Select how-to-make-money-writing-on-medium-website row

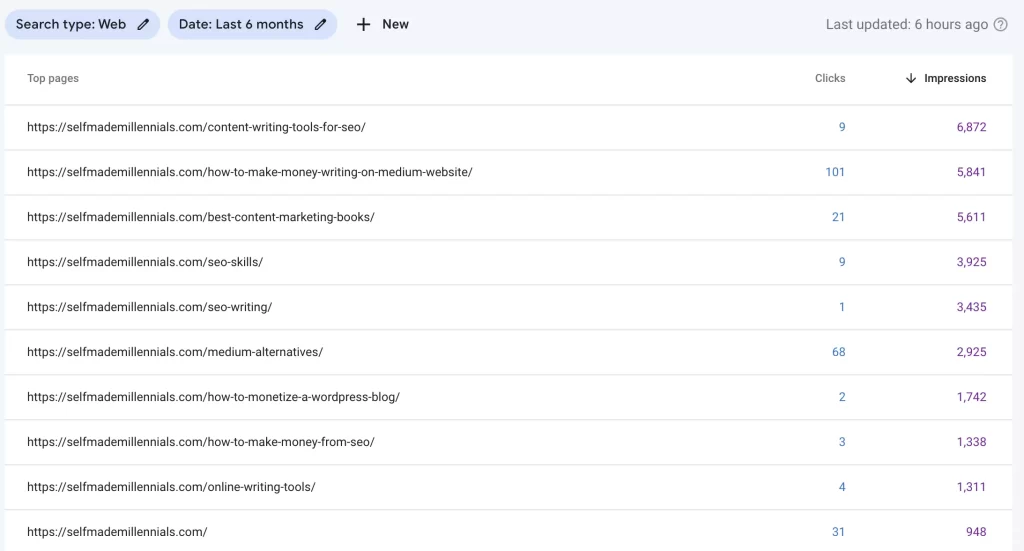pyautogui.click(x=249, y=172)
